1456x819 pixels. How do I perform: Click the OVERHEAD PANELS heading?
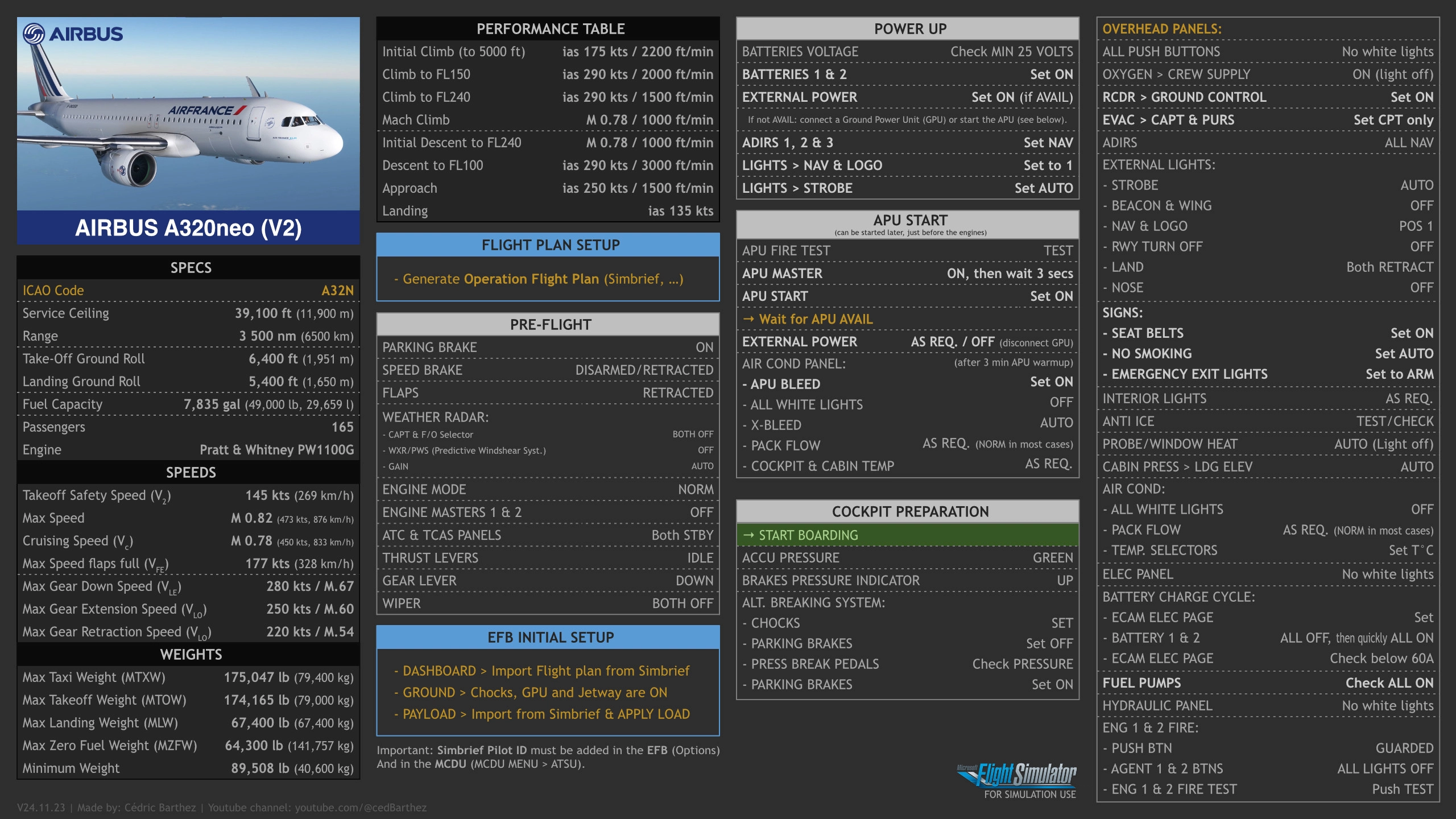(x=1162, y=28)
